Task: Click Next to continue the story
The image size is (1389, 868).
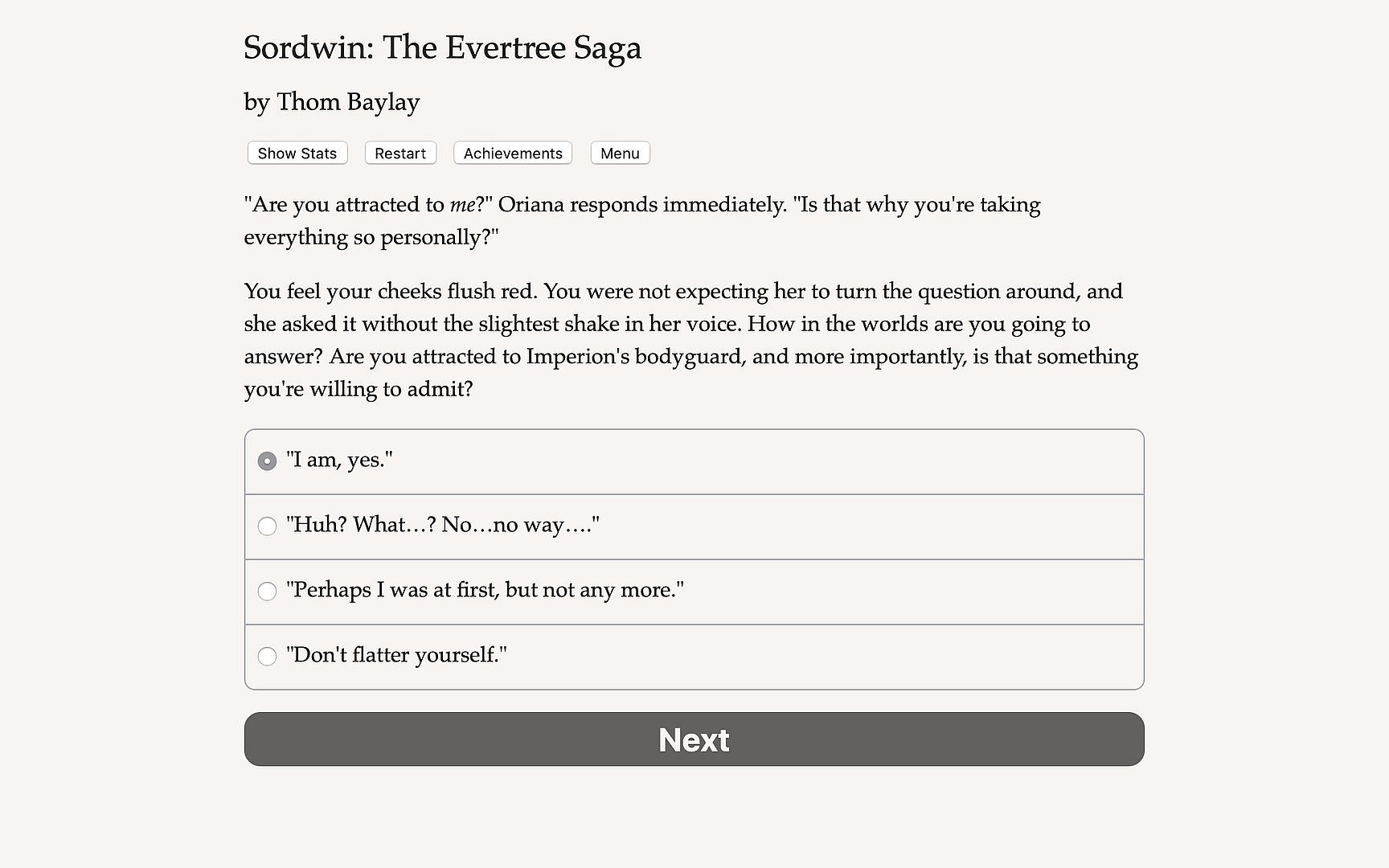Action: pyautogui.click(x=694, y=739)
